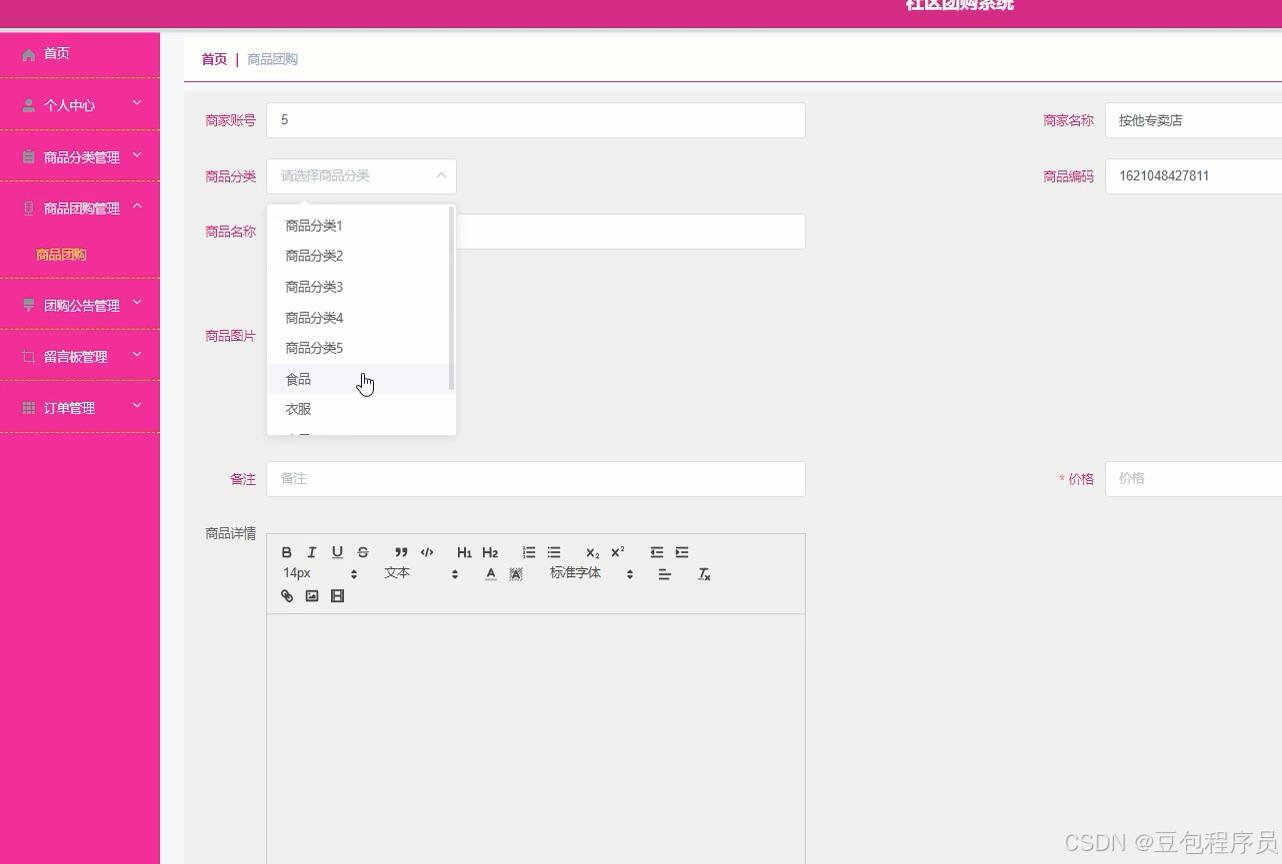Apply Heading 1 style
The width and height of the screenshot is (1282, 864).
pos(464,552)
